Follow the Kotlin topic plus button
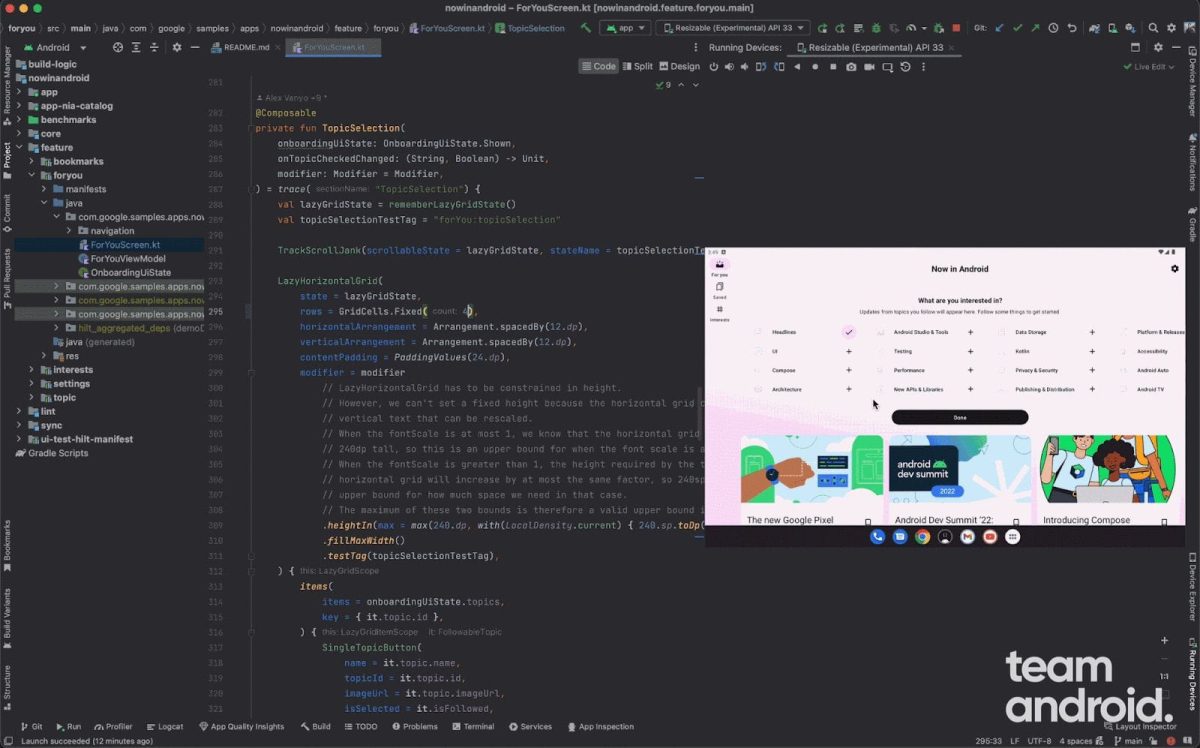This screenshot has width=1200, height=748. (1092, 351)
